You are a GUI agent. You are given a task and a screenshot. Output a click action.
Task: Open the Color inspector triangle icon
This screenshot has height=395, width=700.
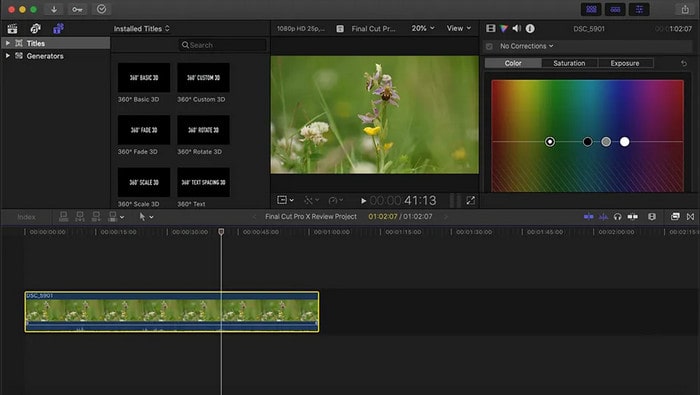[x=504, y=28]
